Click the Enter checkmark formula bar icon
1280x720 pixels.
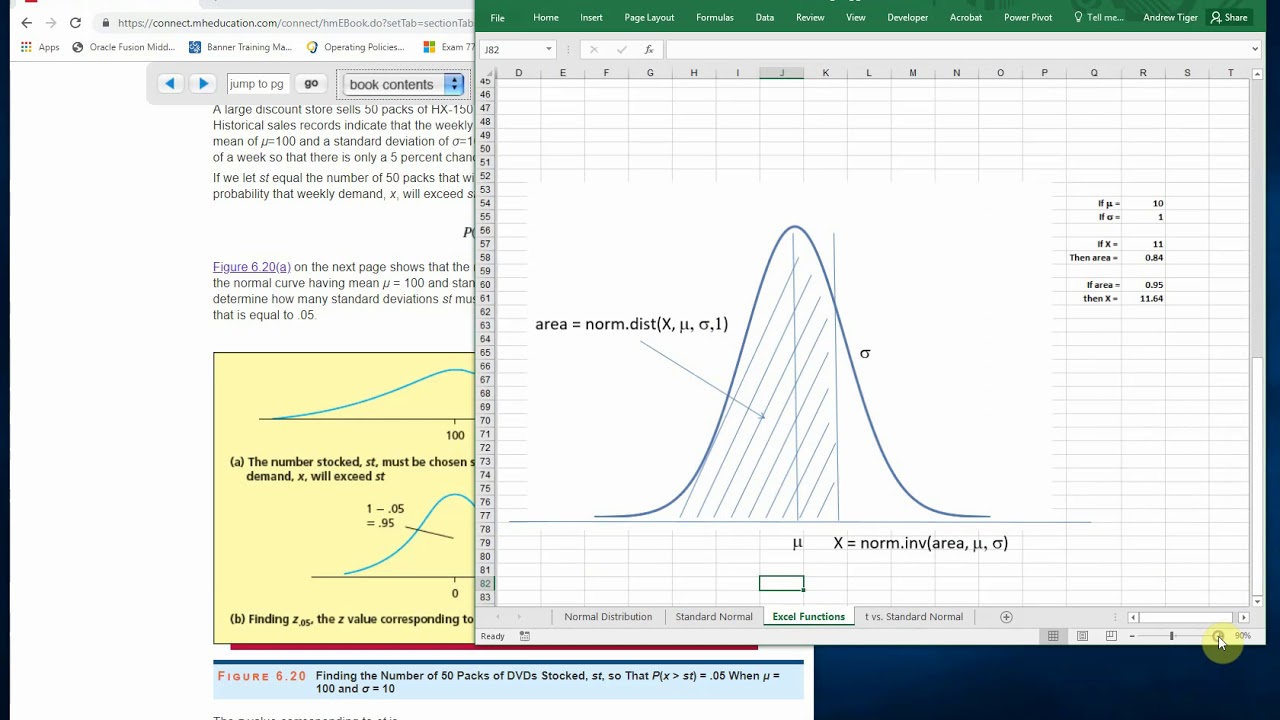621,49
